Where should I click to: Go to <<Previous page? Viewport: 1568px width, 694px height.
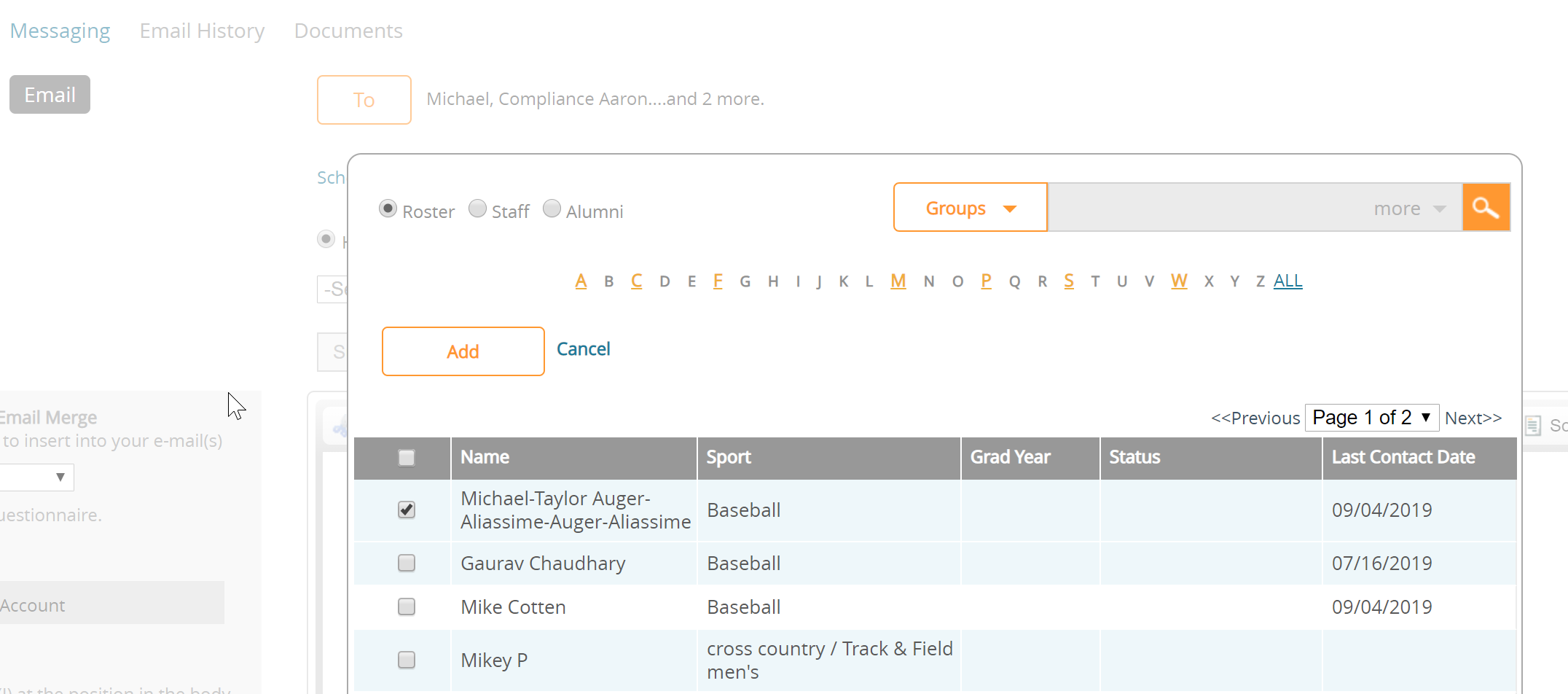(x=1255, y=418)
